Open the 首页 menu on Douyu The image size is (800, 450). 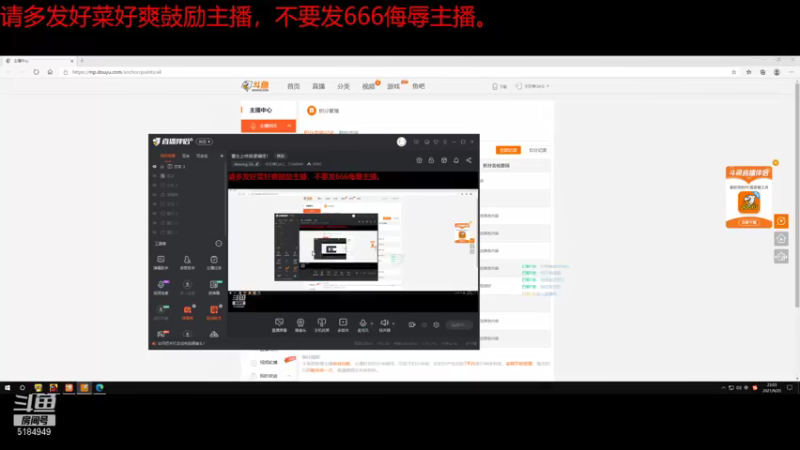pyautogui.click(x=293, y=86)
